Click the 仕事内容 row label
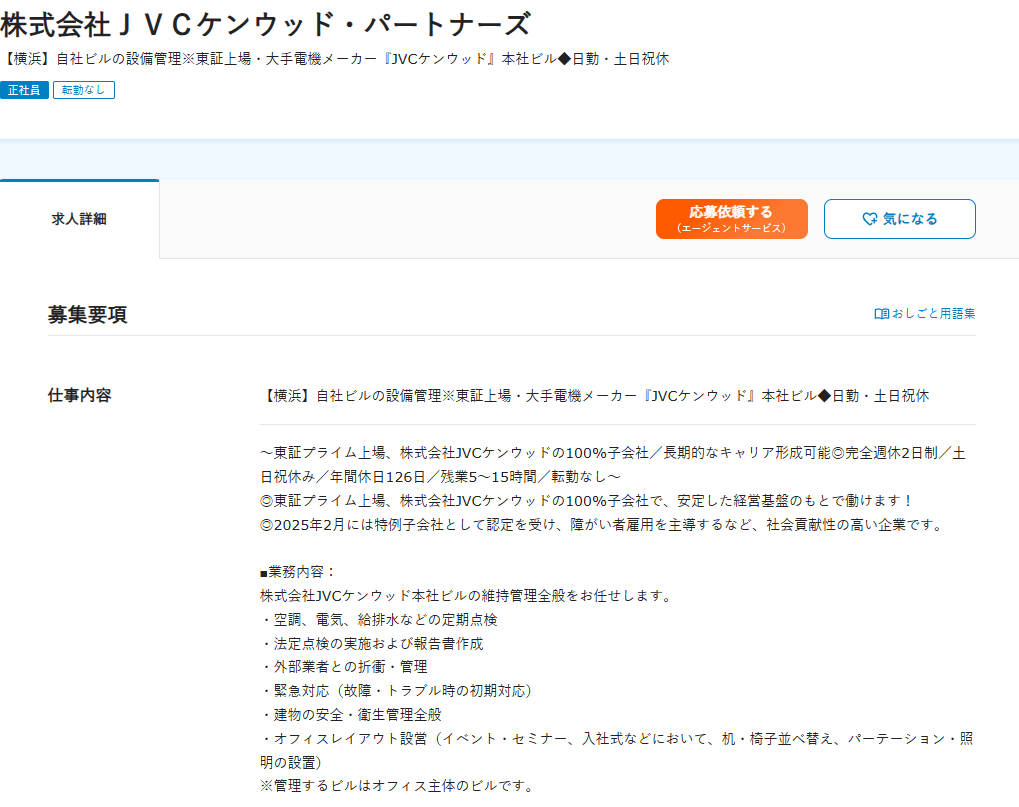1019x807 pixels. coord(80,395)
